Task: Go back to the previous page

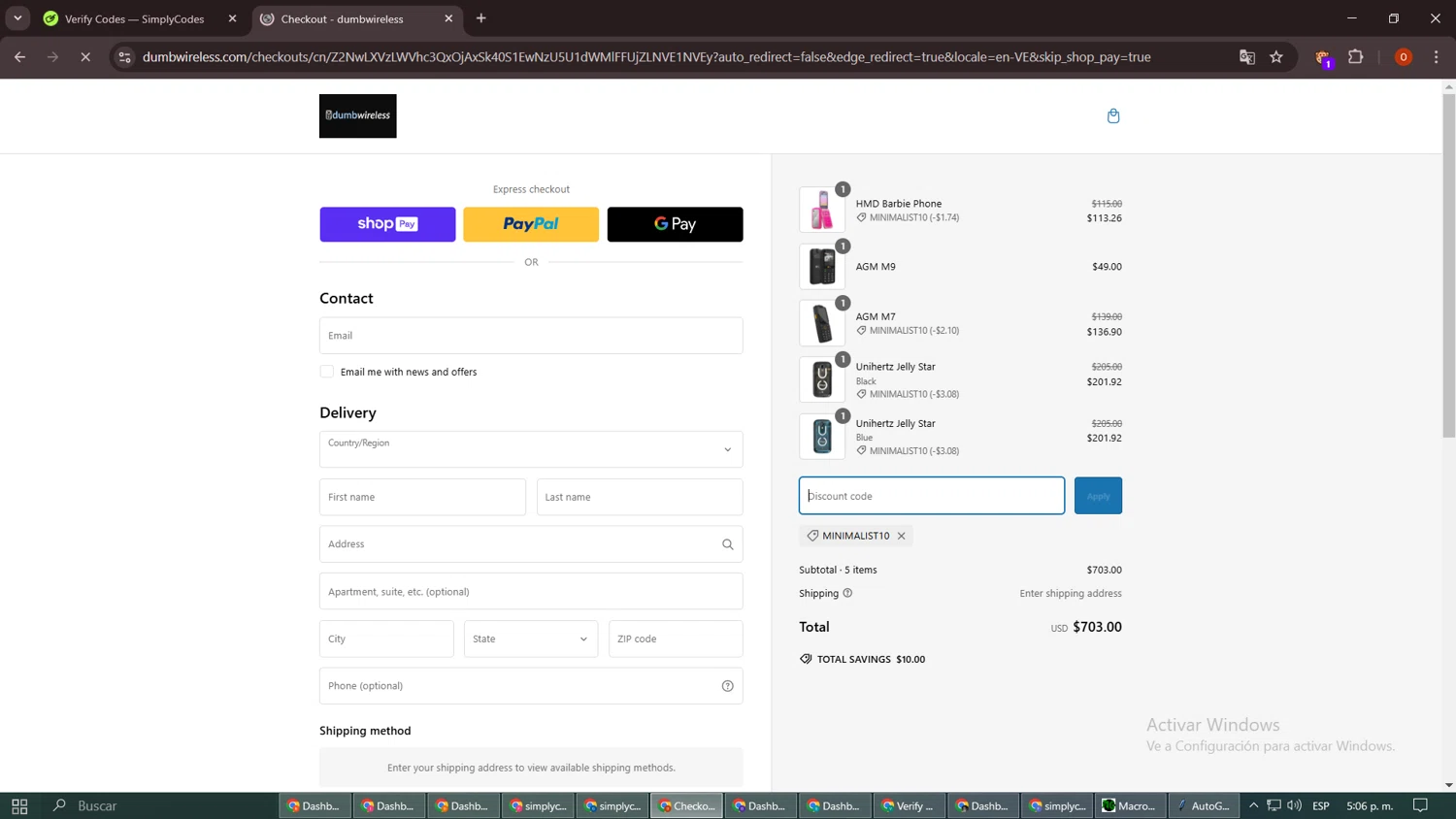Action: (19, 57)
